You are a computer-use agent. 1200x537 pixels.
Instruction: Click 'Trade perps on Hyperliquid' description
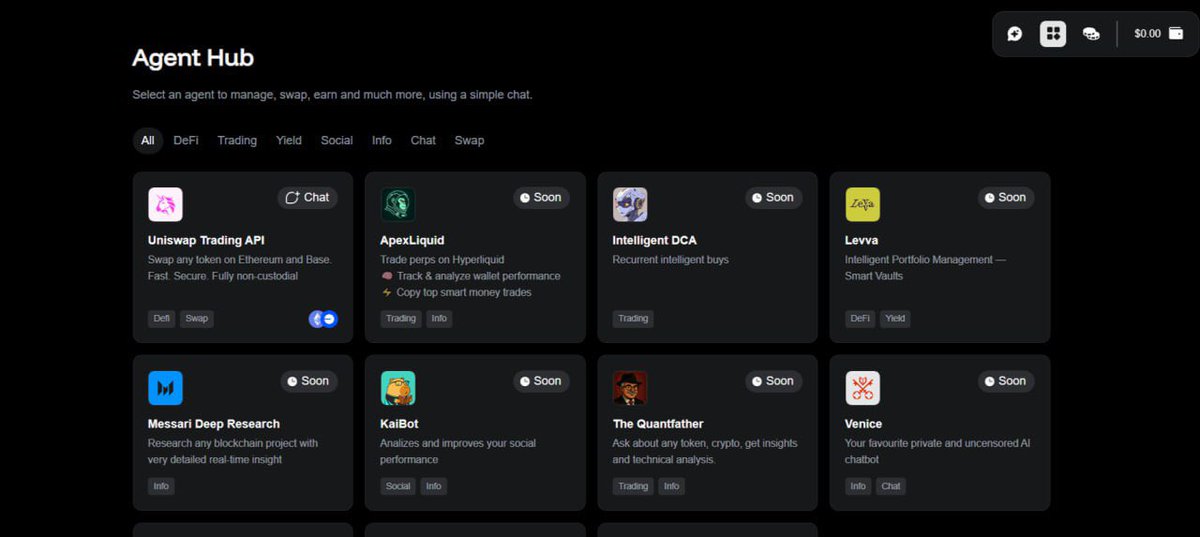pos(442,260)
